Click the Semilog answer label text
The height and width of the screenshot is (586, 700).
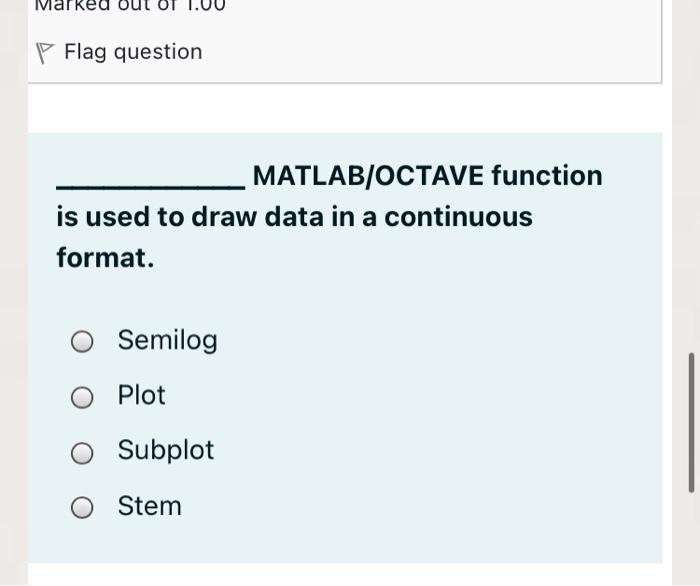click(x=167, y=341)
